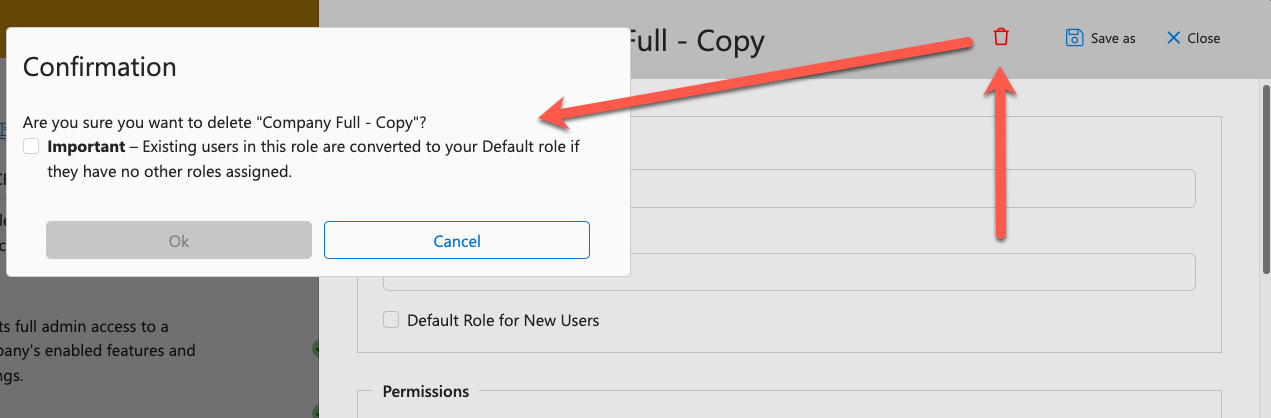Click the vertical scrollbar on right edge

point(1263,249)
